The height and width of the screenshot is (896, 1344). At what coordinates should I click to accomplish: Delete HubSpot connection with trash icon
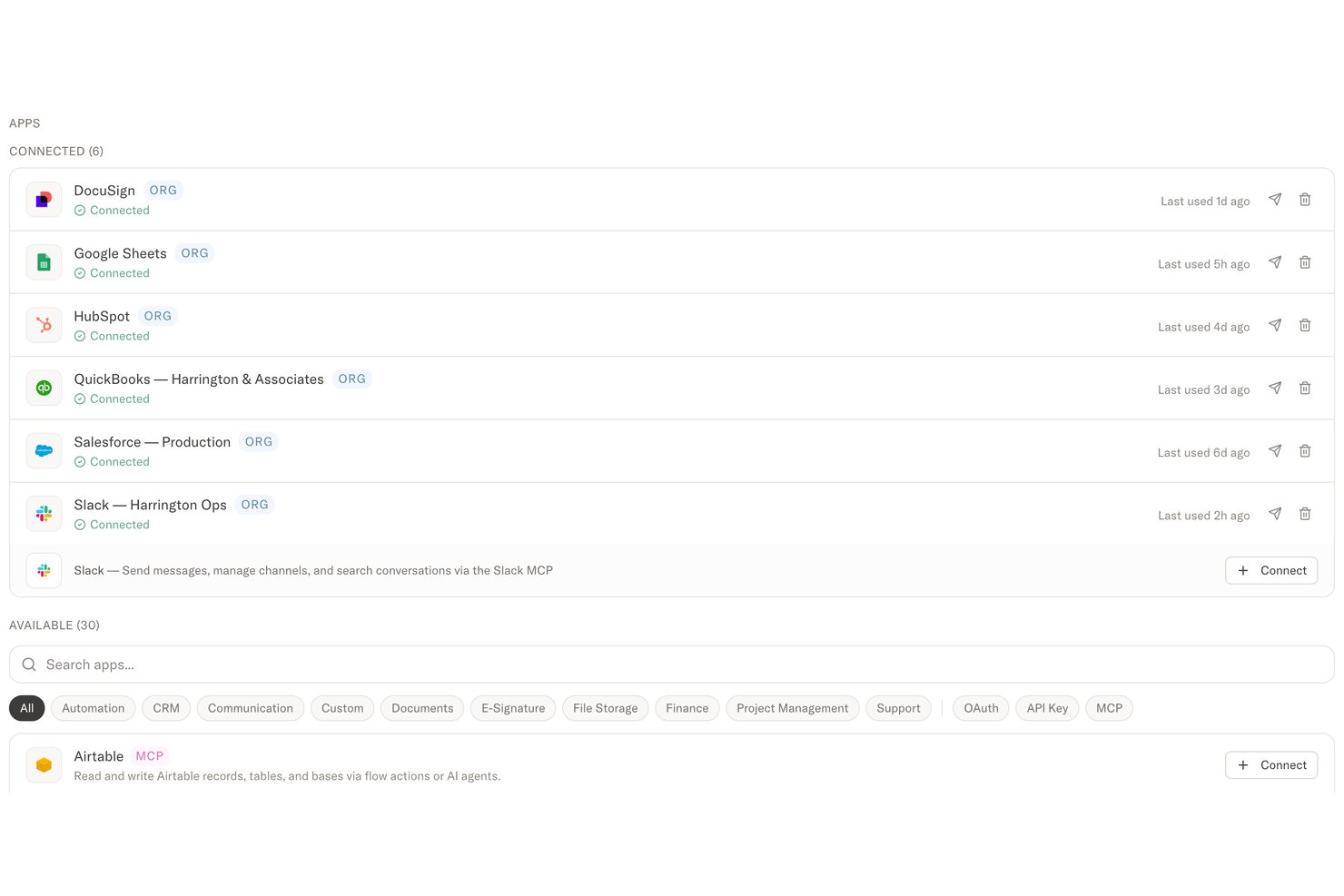pos(1305,325)
